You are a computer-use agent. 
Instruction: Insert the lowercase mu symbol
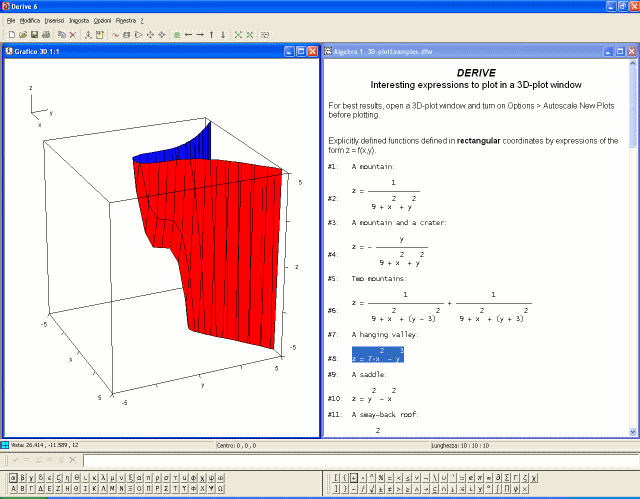[112, 477]
